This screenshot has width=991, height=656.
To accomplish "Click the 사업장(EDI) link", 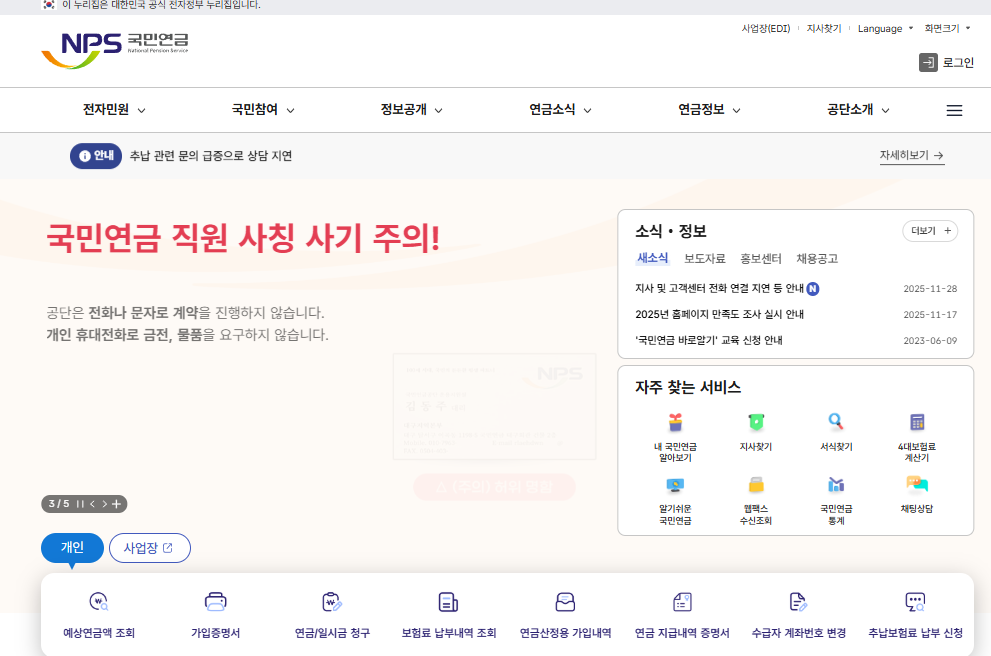I will pos(766,28).
